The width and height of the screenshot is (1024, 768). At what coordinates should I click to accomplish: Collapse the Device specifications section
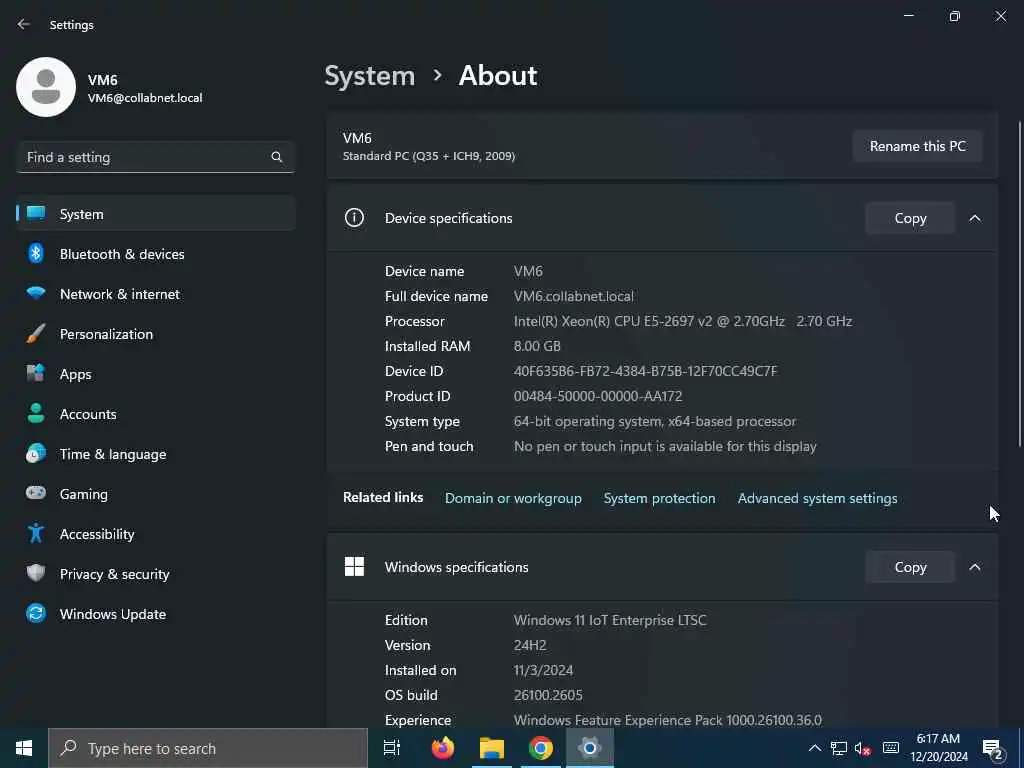[x=974, y=218]
